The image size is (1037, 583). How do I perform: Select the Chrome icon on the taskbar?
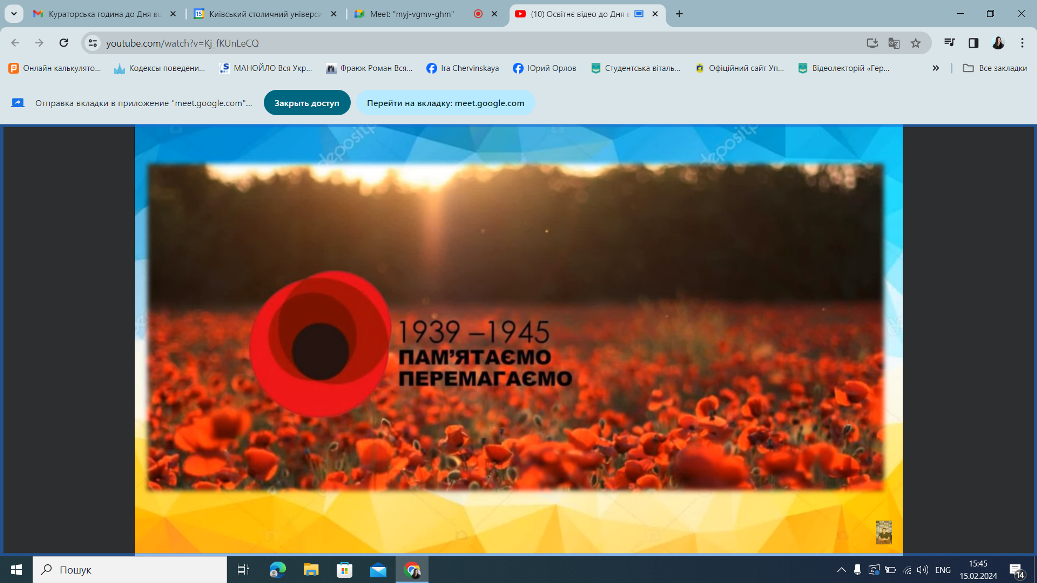pos(413,569)
